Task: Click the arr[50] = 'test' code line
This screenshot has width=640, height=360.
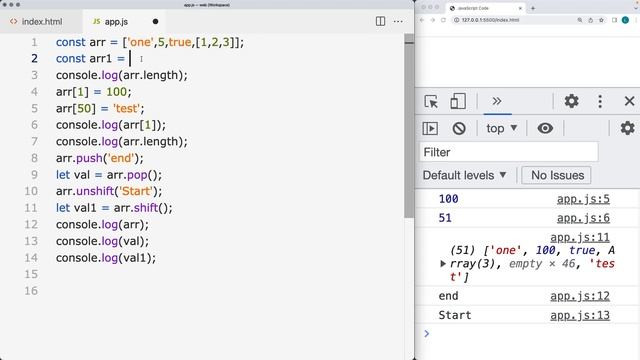Action: pyautogui.click(x=100, y=109)
